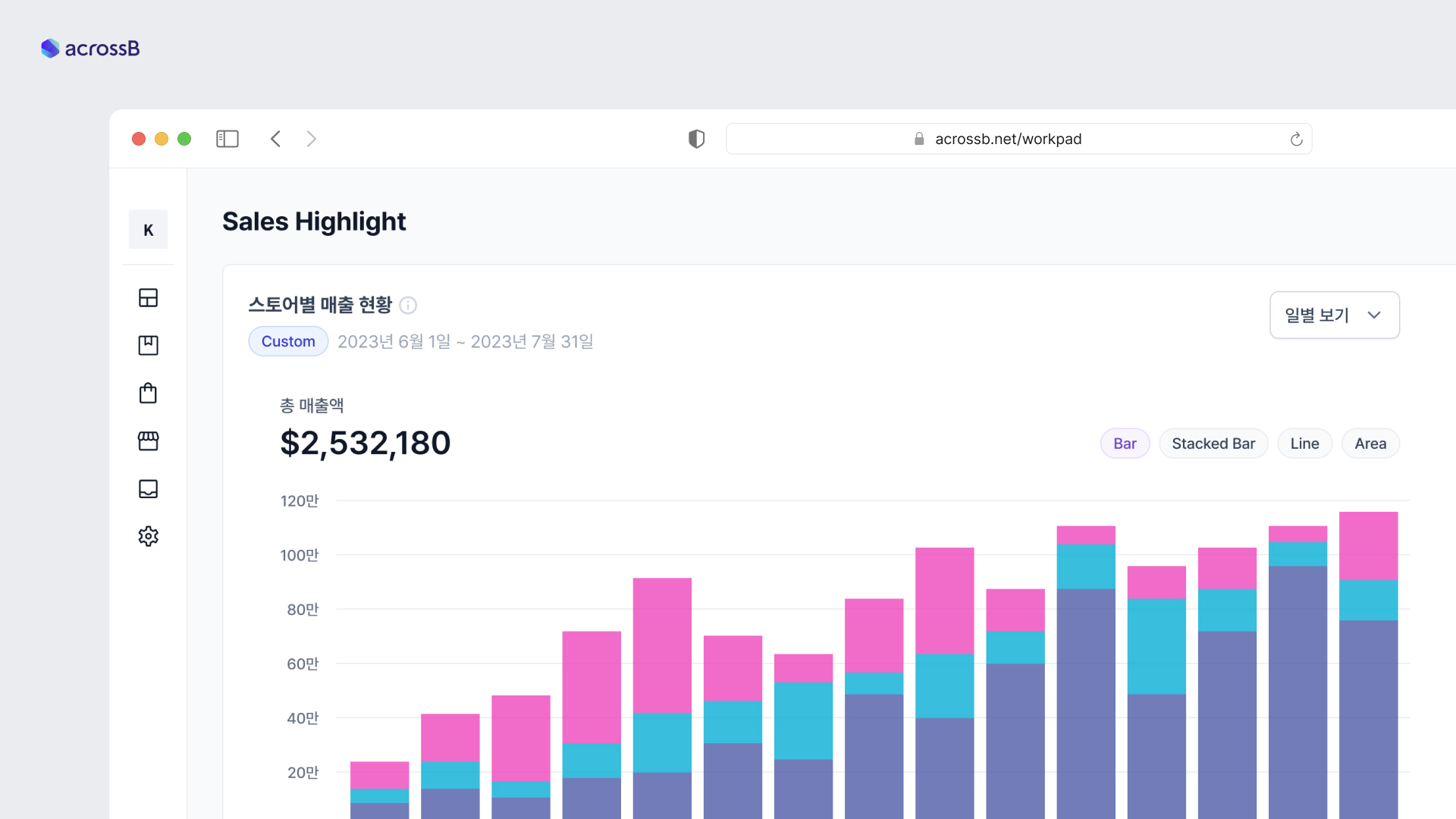This screenshot has width=1456, height=819.
Task: Click the first shortest bar in chart
Action: pyautogui.click(x=379, y=790)
